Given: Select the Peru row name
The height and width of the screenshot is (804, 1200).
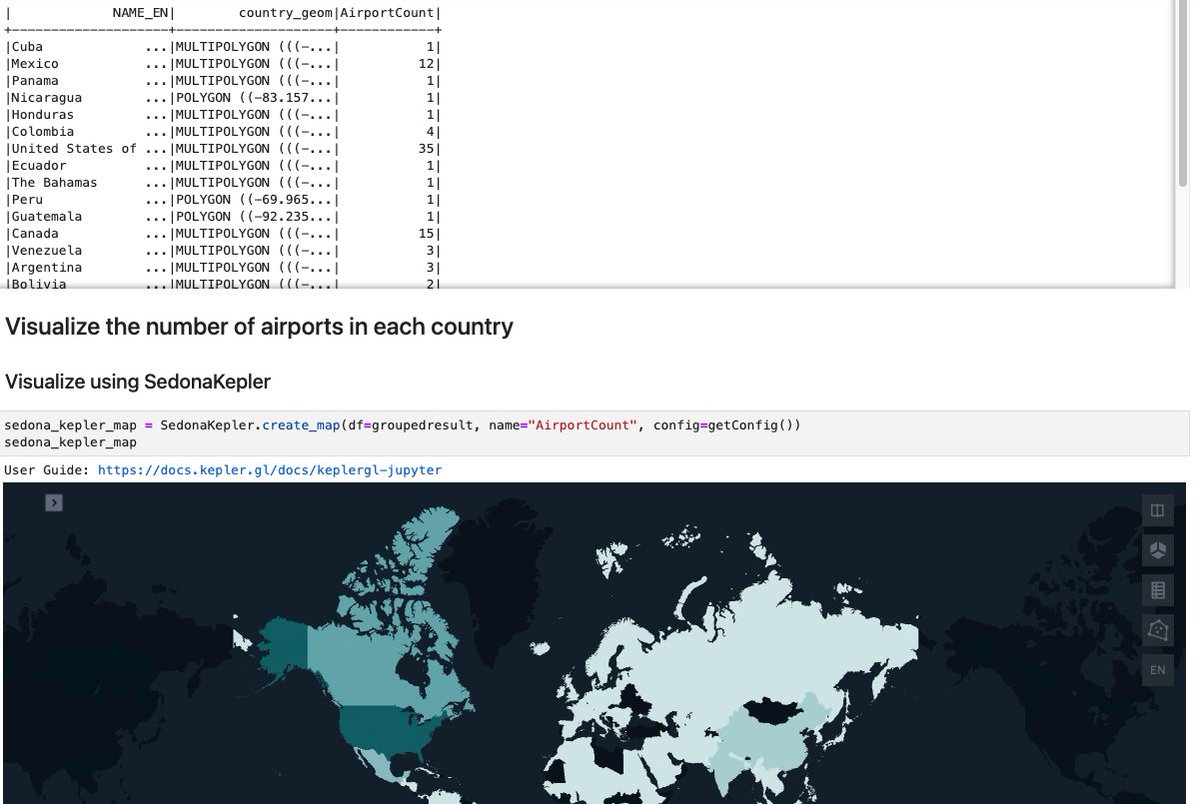Looking at the screenshot, I should coord(27,200).
